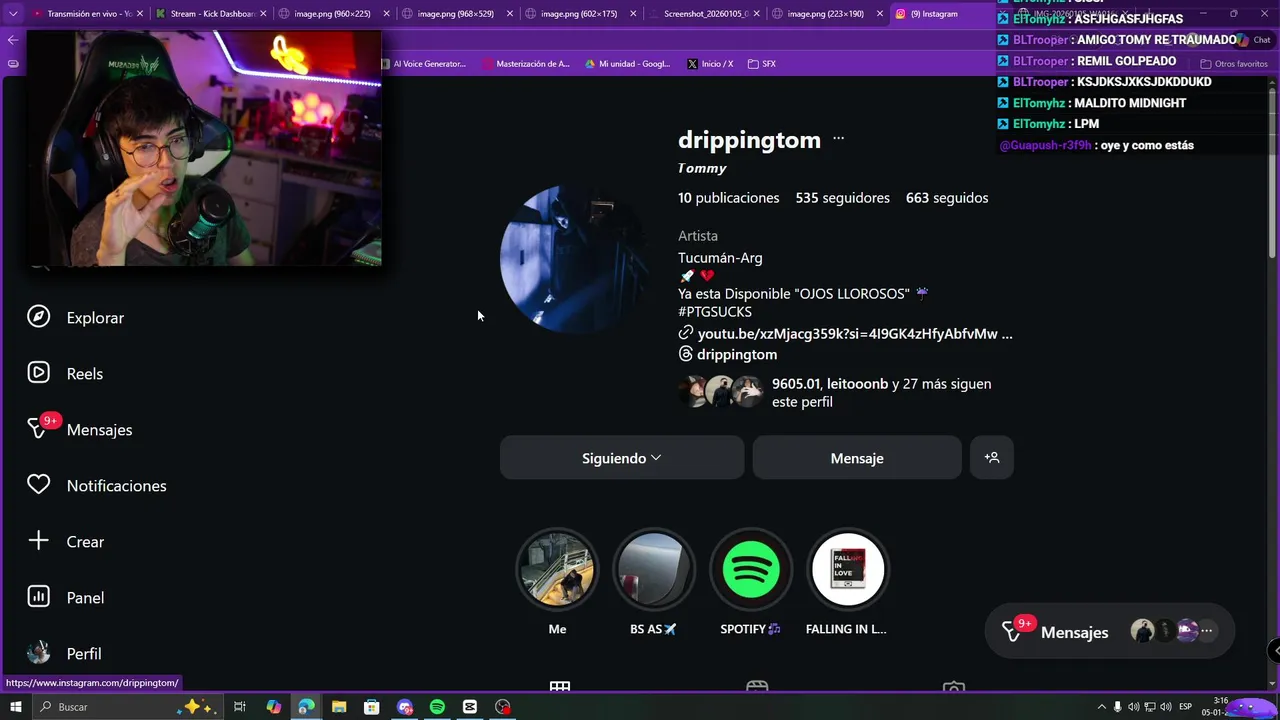This screenshot has height=720, width=1280.
Task: Switch to the Reels profile tab icon
Action: pyautogui.click(x=757, y=687)
